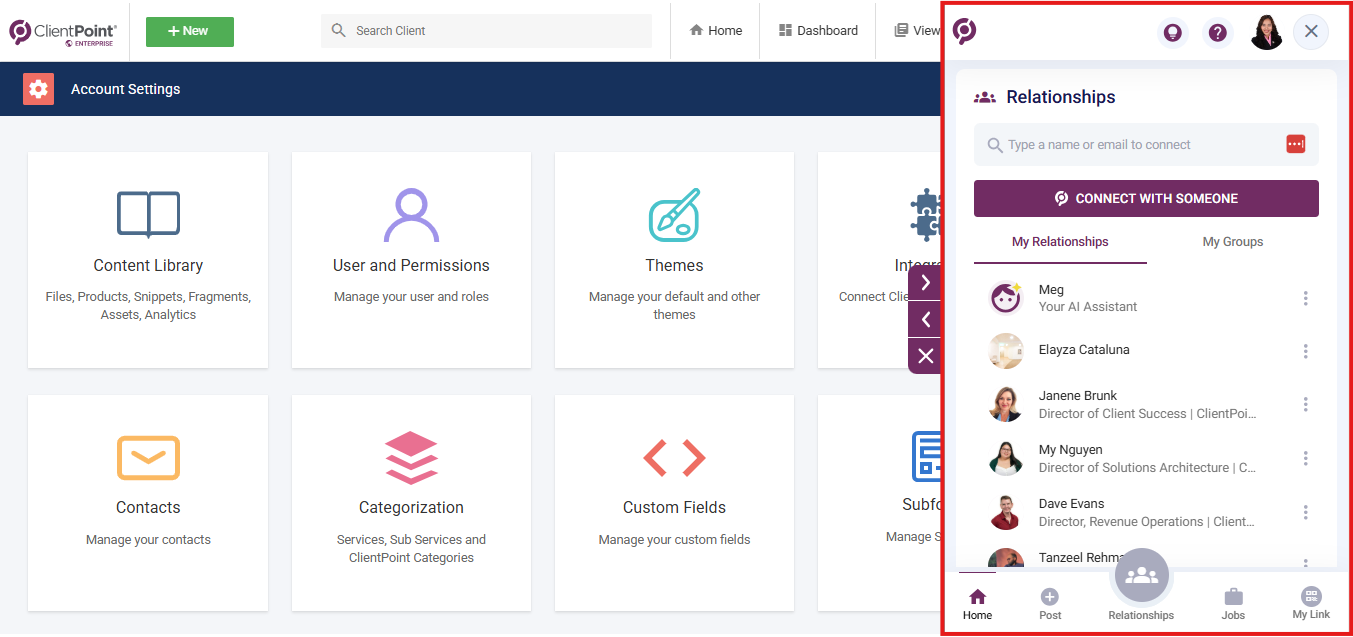Open the Themes palette icon

(x=674, y=214)
